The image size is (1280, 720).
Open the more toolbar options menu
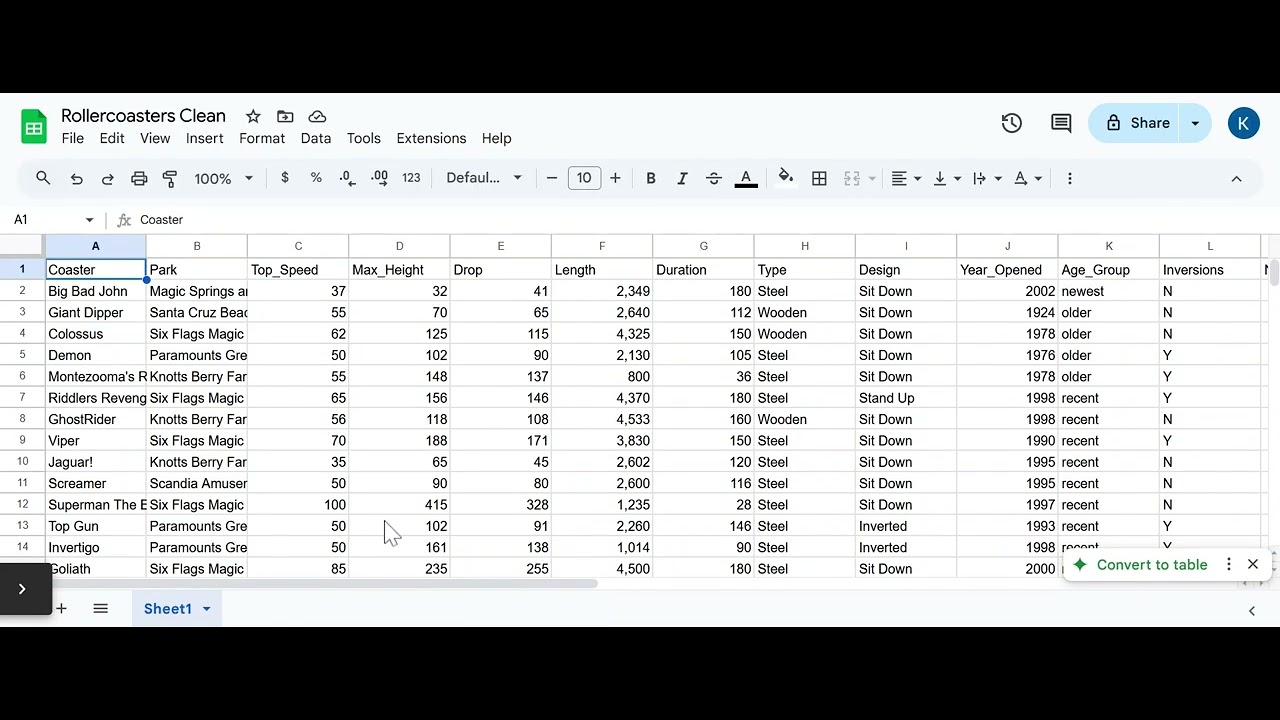pos(1070,178)
